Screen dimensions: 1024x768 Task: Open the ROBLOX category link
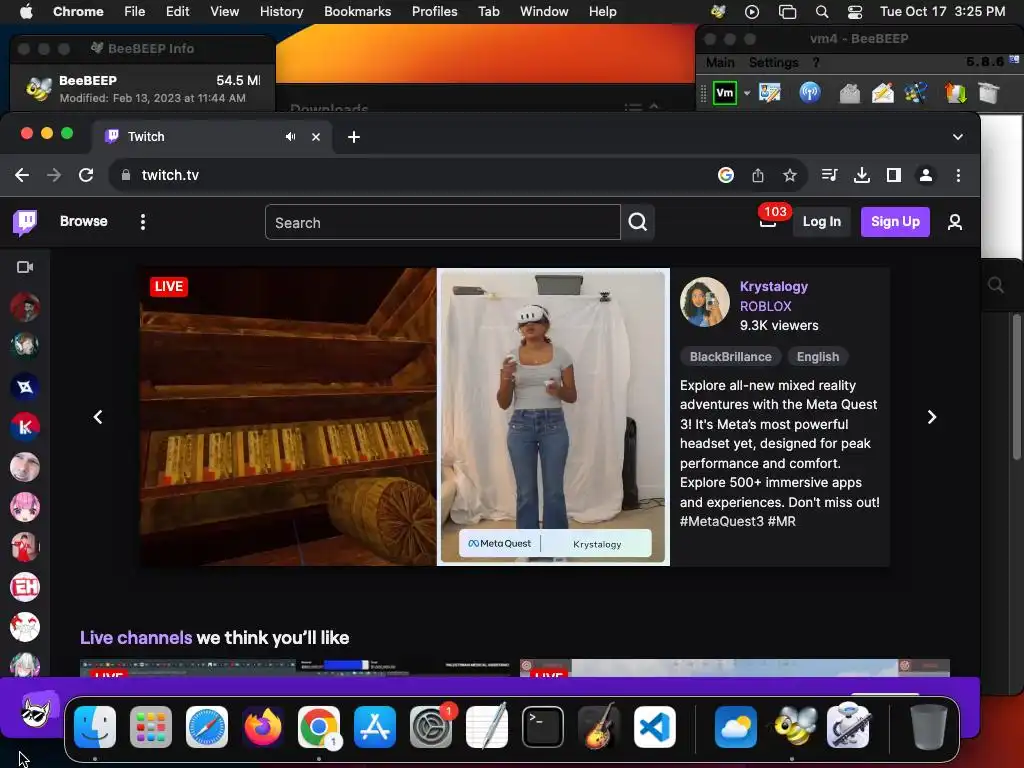click(765, 306)
